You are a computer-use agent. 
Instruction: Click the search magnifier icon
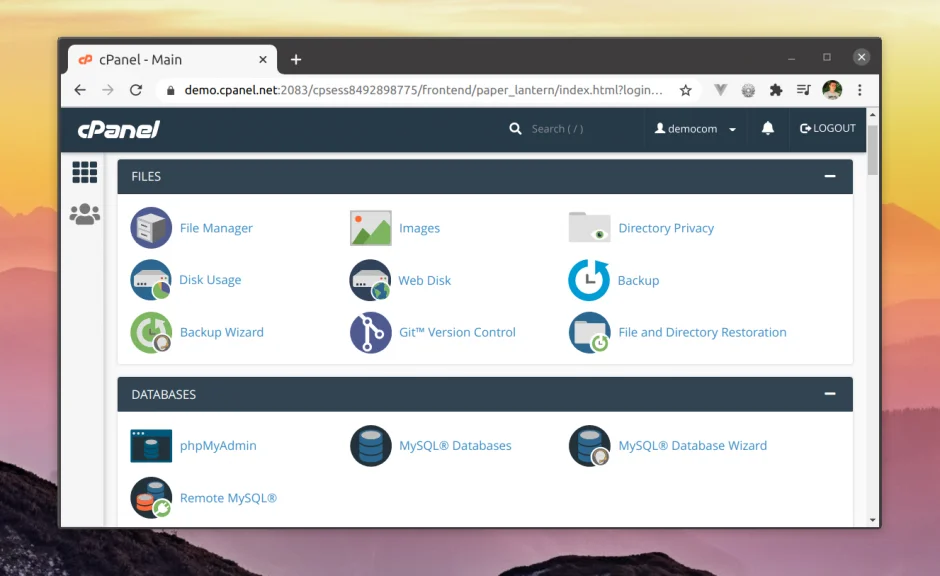coord(515,129)
